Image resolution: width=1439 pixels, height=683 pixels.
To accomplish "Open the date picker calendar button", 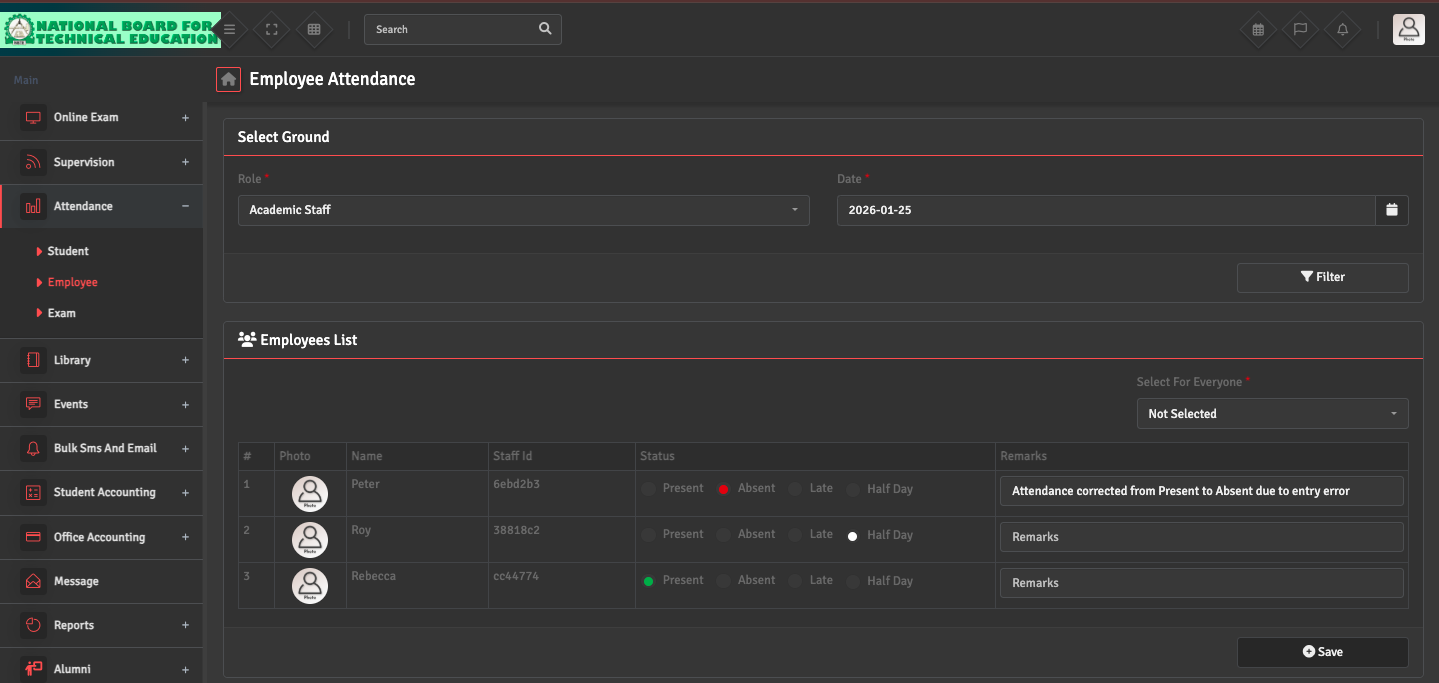I will point(1391,210).
